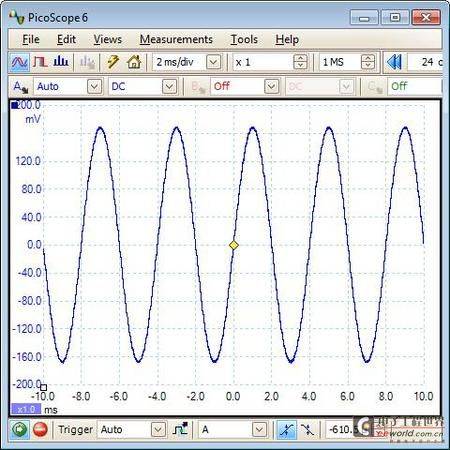
Task: Open the Measurements menu
Action: click(x=176, y=39)
